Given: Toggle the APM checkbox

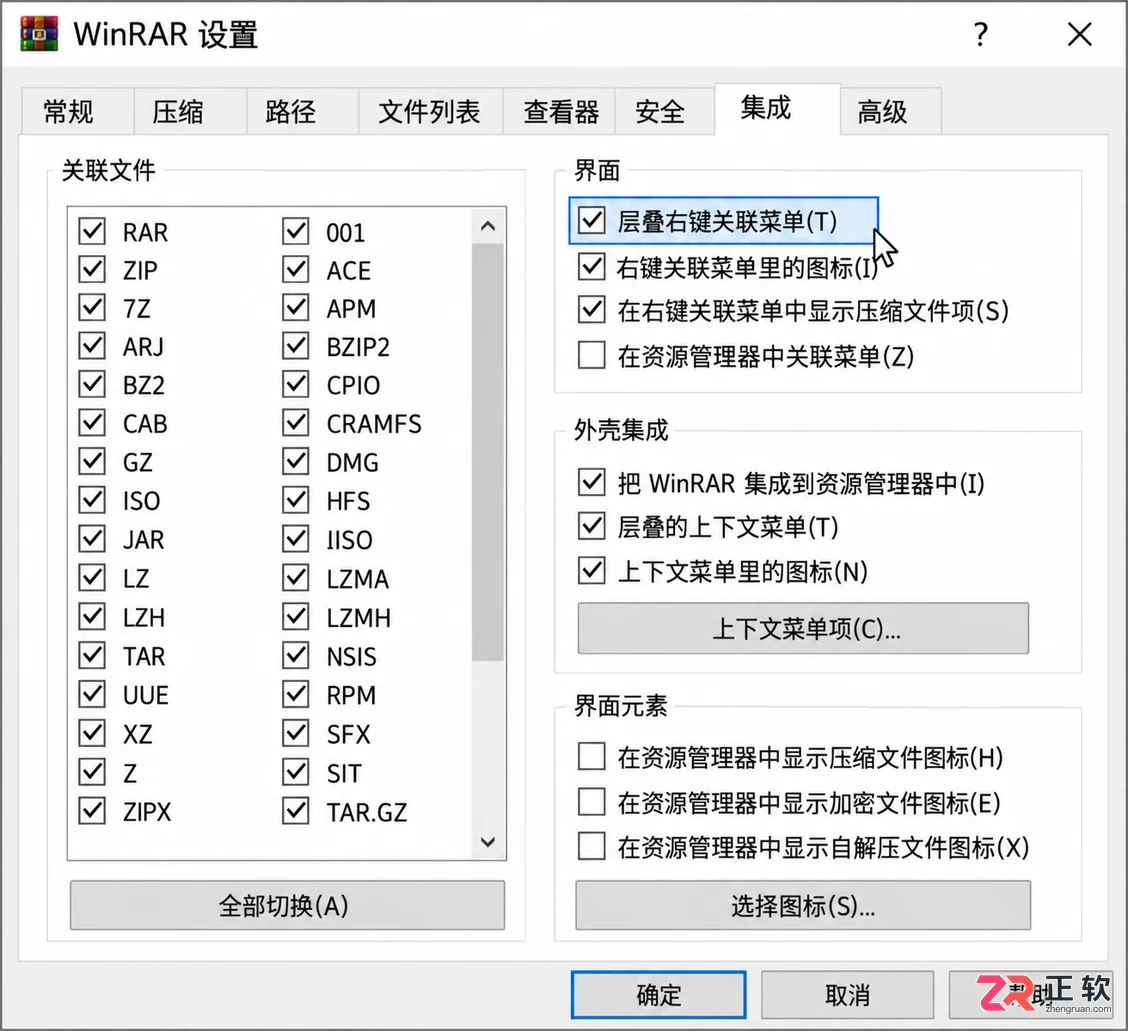Looking at the screenshot, I should pyautogui.click(x=296, y=308).
